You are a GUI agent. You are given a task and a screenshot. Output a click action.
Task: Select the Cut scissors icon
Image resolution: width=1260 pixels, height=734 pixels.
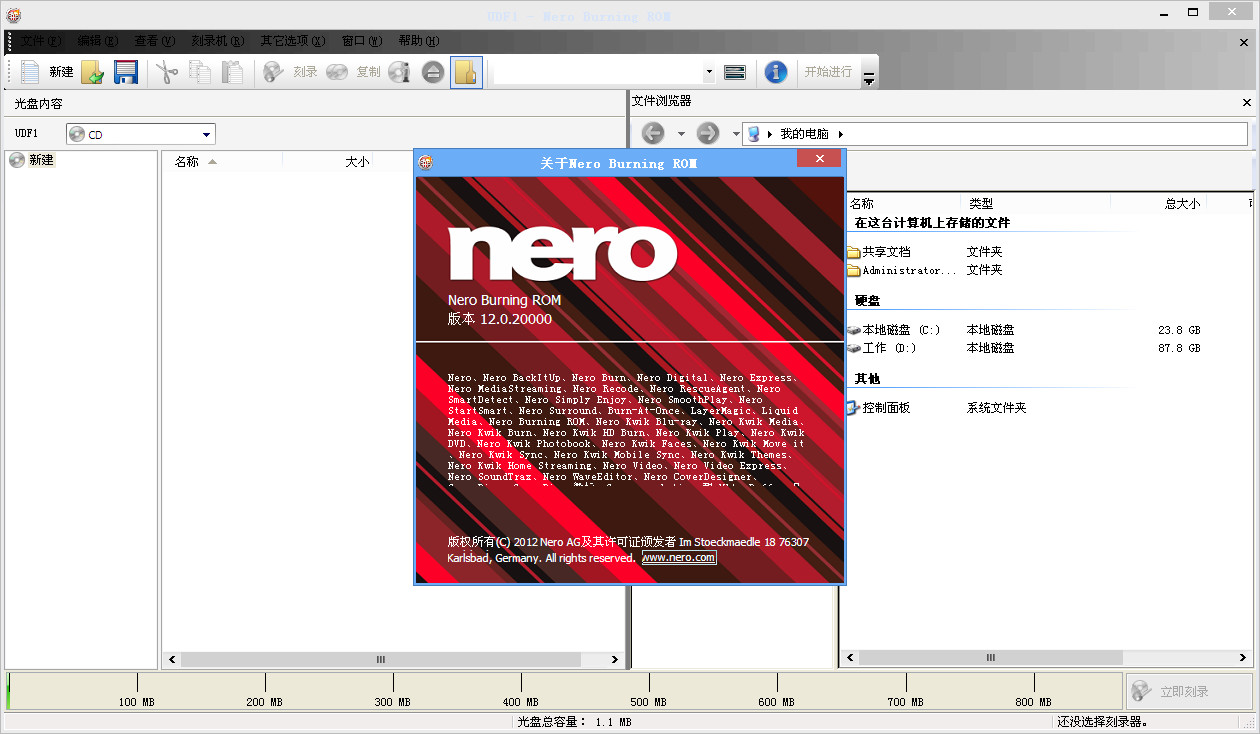166,71
